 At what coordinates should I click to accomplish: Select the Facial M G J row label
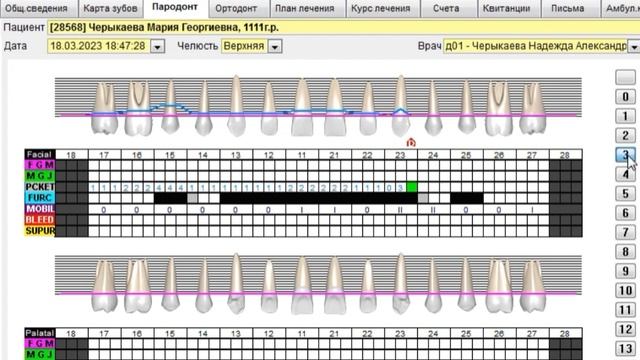[x=40, y=176]
